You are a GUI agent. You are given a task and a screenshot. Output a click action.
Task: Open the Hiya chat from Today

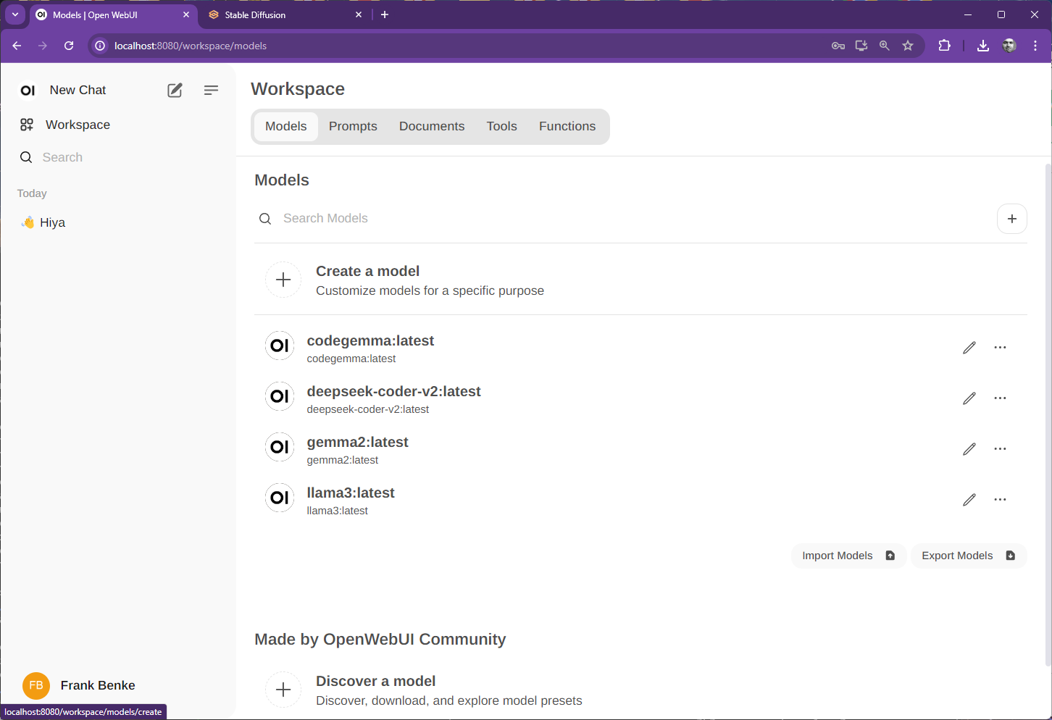click(x=52, y=223)
